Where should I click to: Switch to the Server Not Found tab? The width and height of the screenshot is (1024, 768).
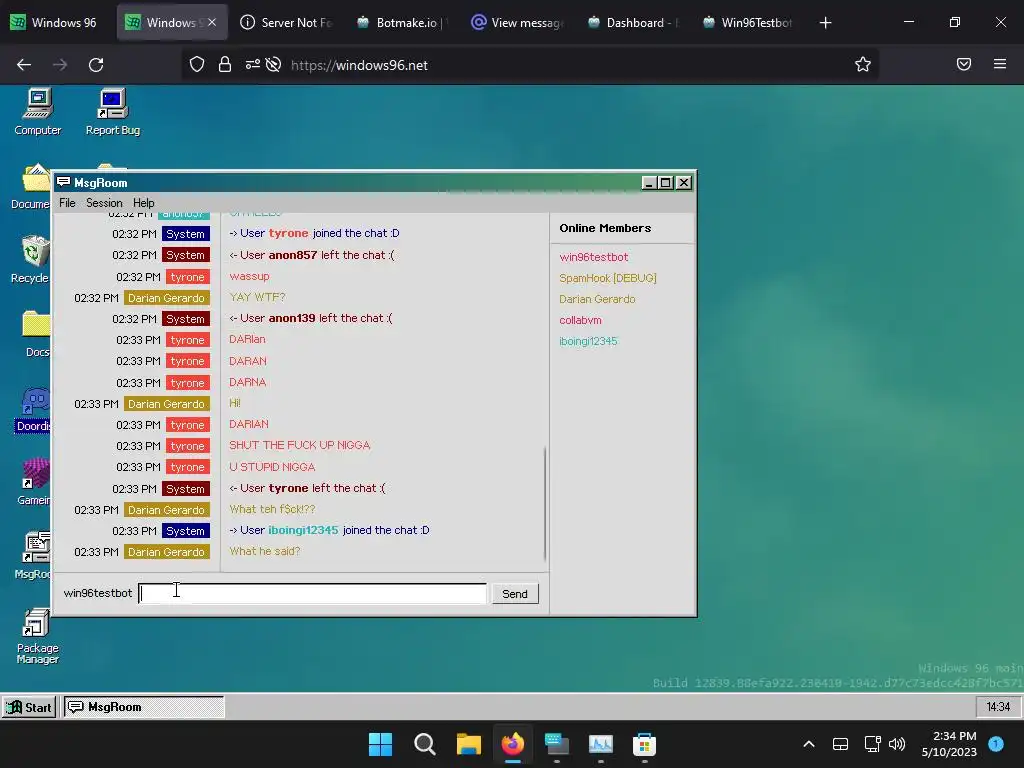287,23
